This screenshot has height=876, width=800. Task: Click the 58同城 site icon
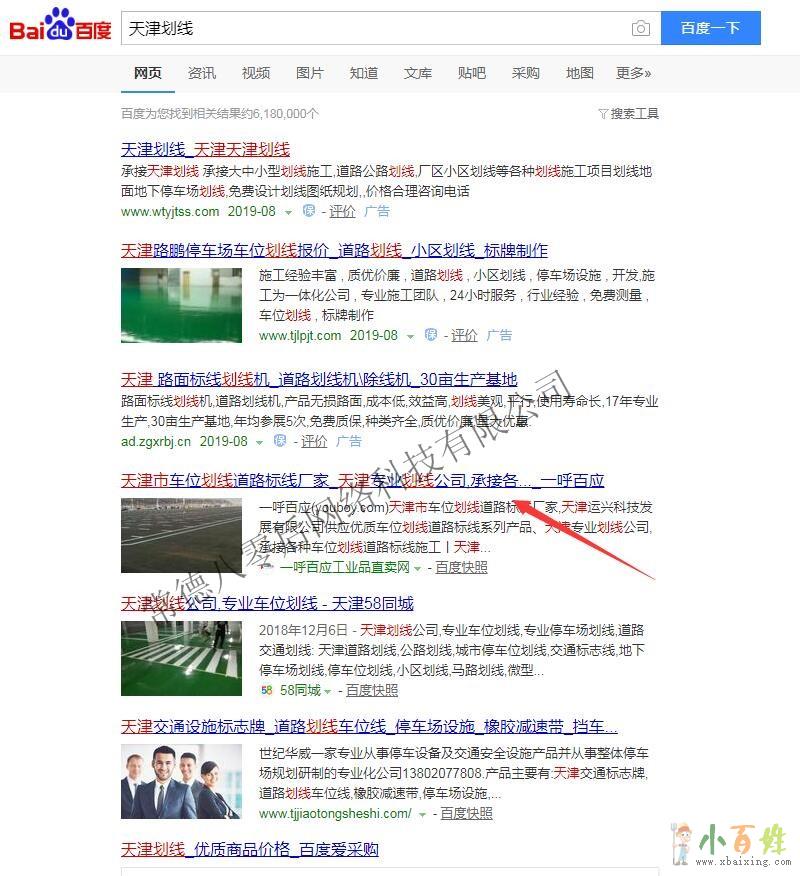[266, 690]
